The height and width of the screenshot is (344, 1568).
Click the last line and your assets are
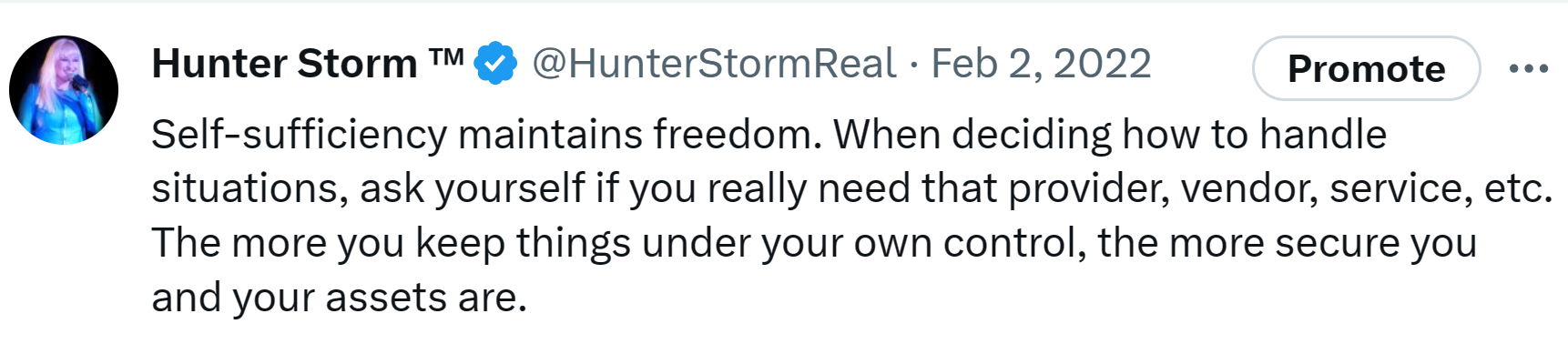pyautogui.click(x=339, y=298)
